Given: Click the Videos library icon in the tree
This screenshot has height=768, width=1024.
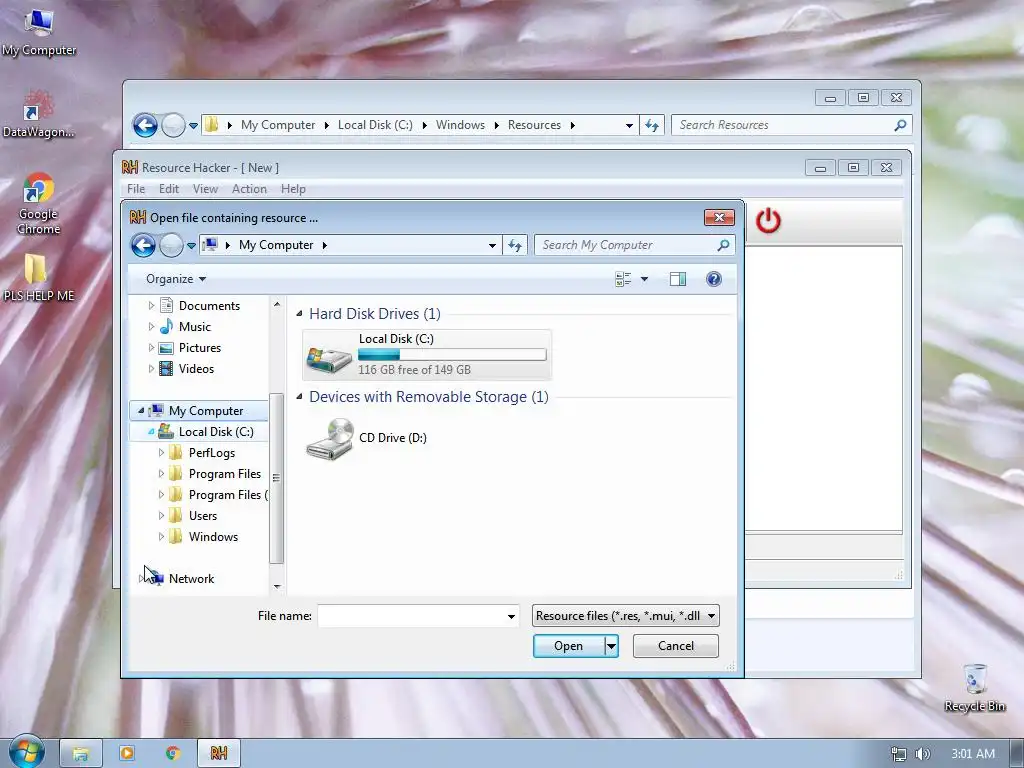Looking at the screenshot, I should 167,369.
